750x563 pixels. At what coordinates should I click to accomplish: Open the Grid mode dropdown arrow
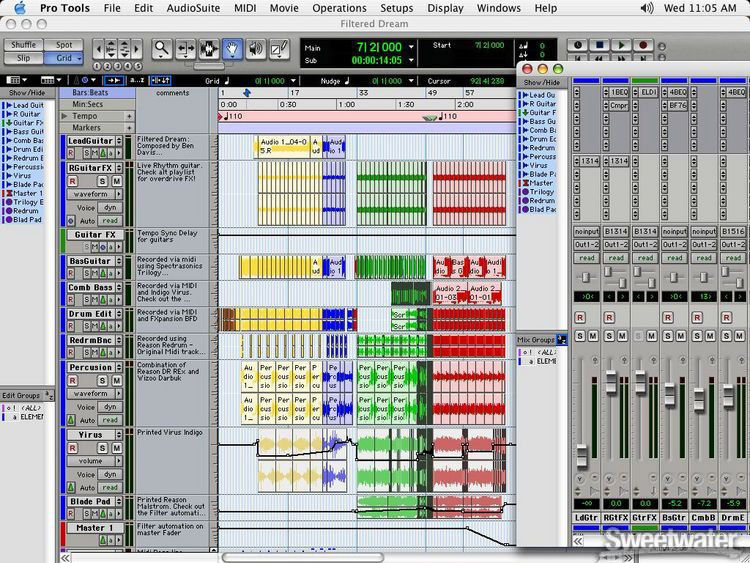pos(79,58)
